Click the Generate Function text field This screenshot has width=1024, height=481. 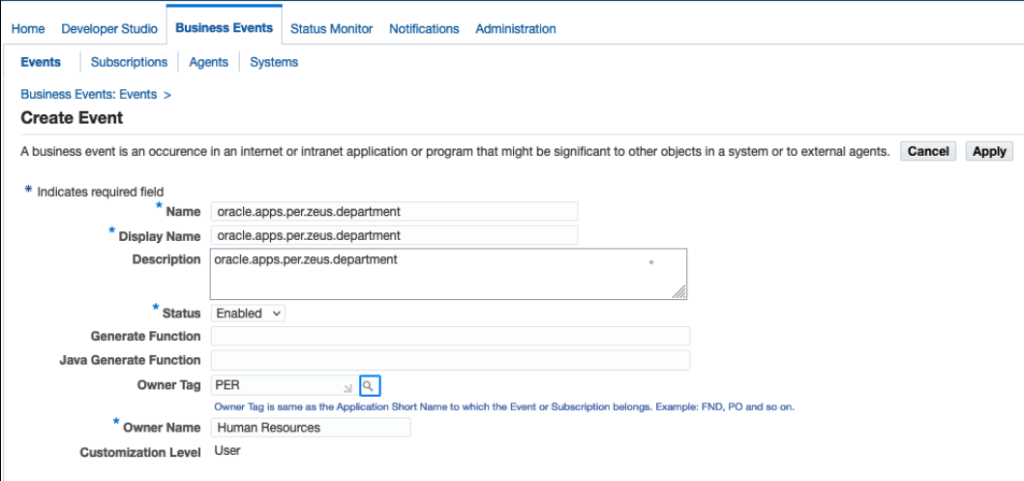click(450, 336)
